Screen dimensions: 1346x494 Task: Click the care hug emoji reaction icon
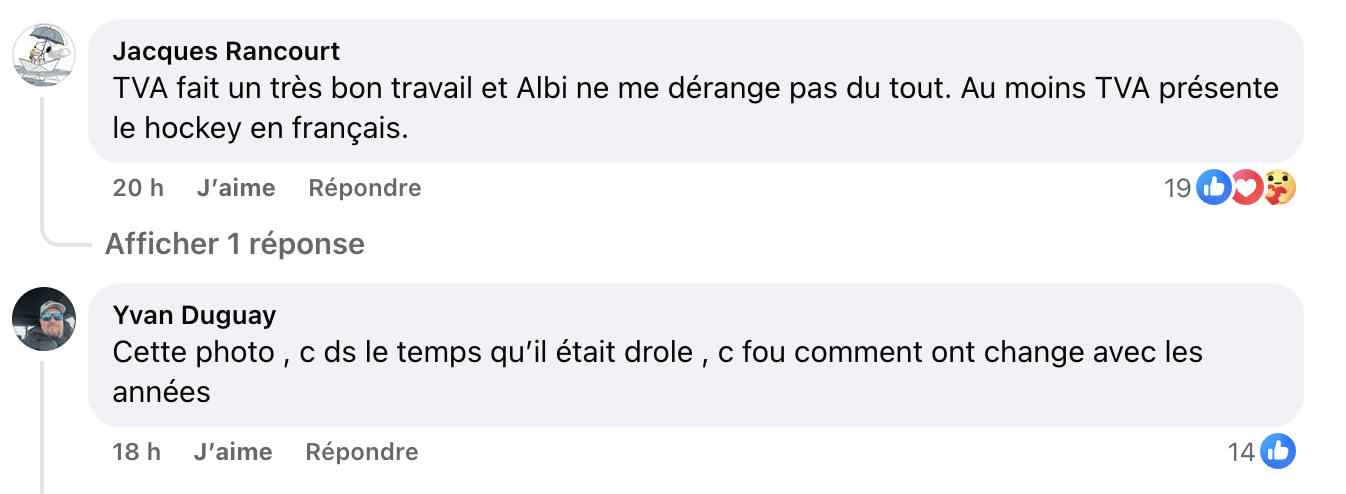click(1279, 187)
